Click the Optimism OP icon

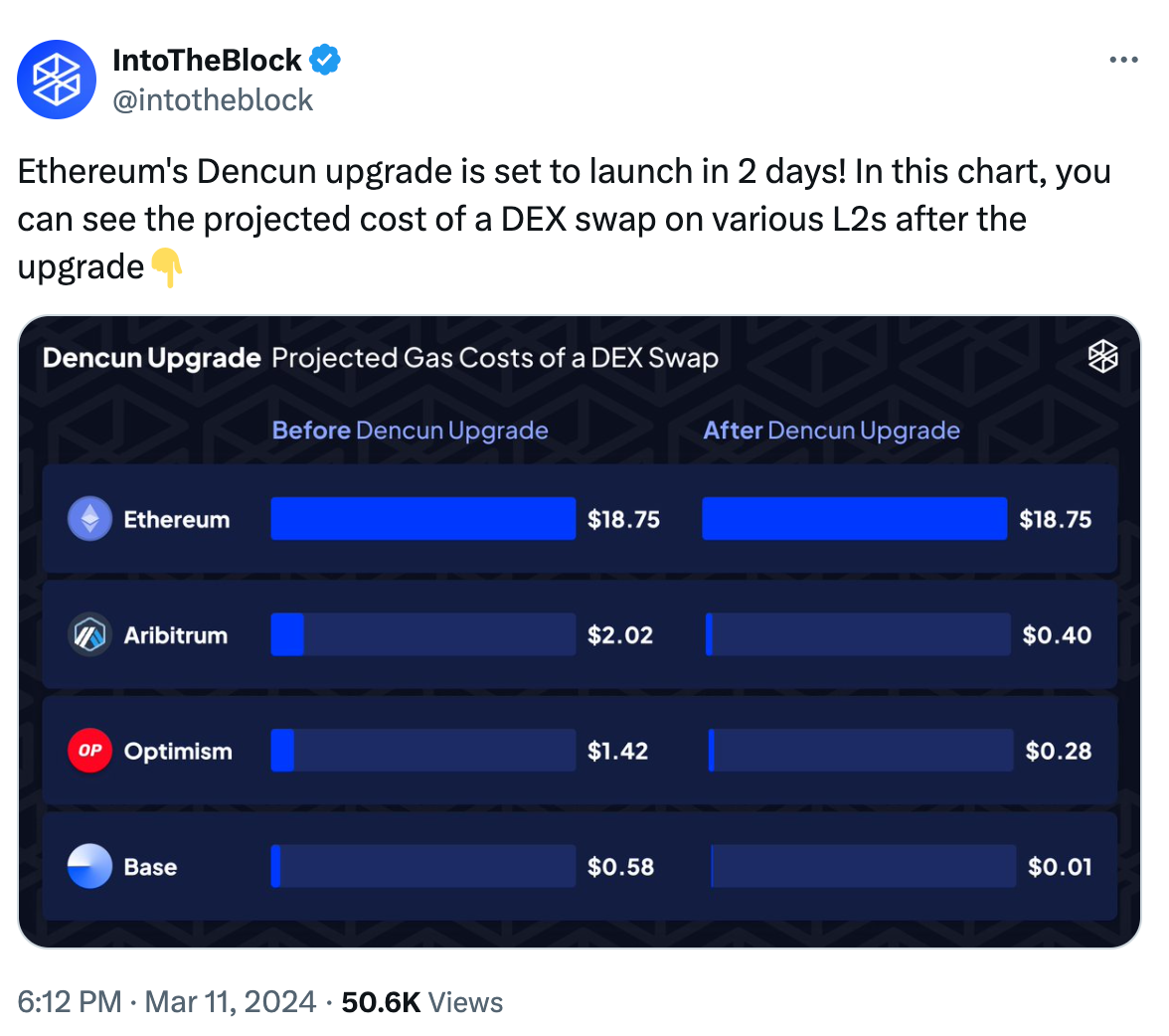88,751
